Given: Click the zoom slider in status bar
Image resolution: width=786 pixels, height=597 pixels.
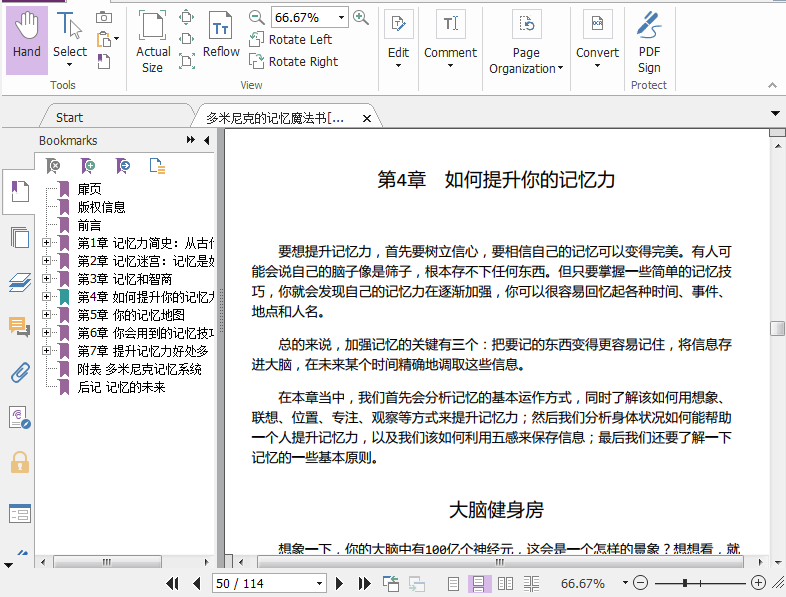Looking at the screenshot, I should click(687, 583).
